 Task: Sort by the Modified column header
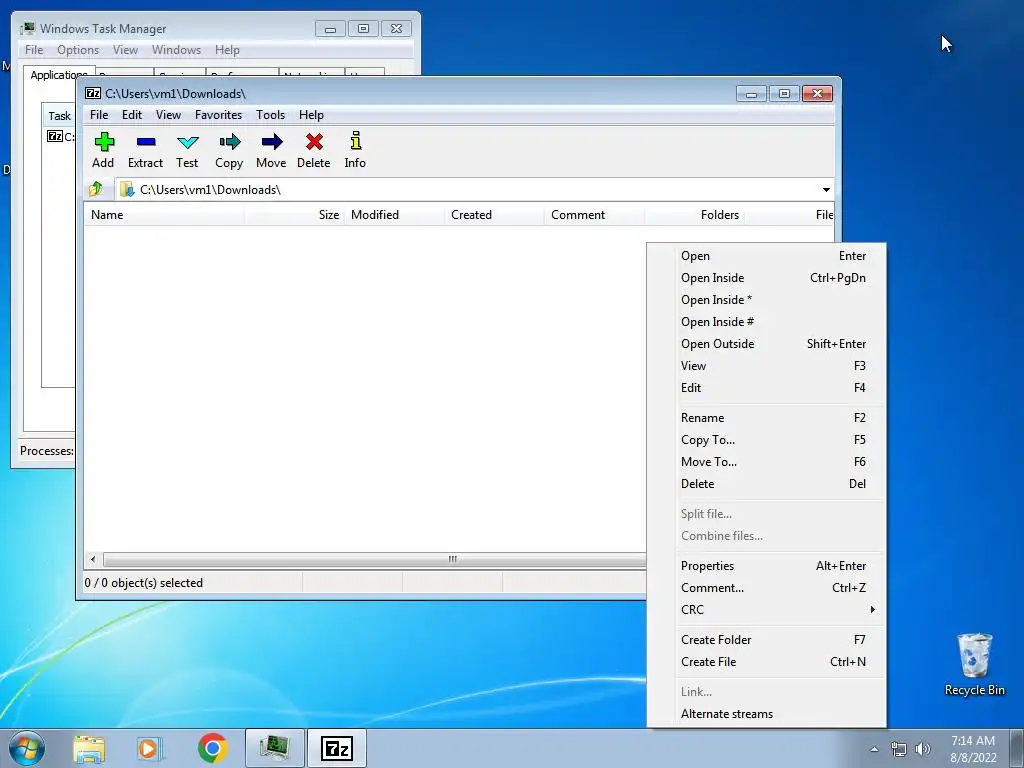394,215
